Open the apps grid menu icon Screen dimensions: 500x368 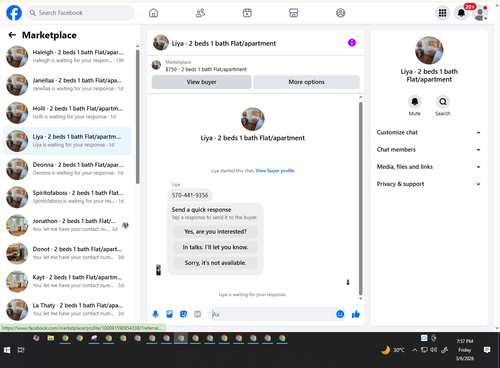442,13
